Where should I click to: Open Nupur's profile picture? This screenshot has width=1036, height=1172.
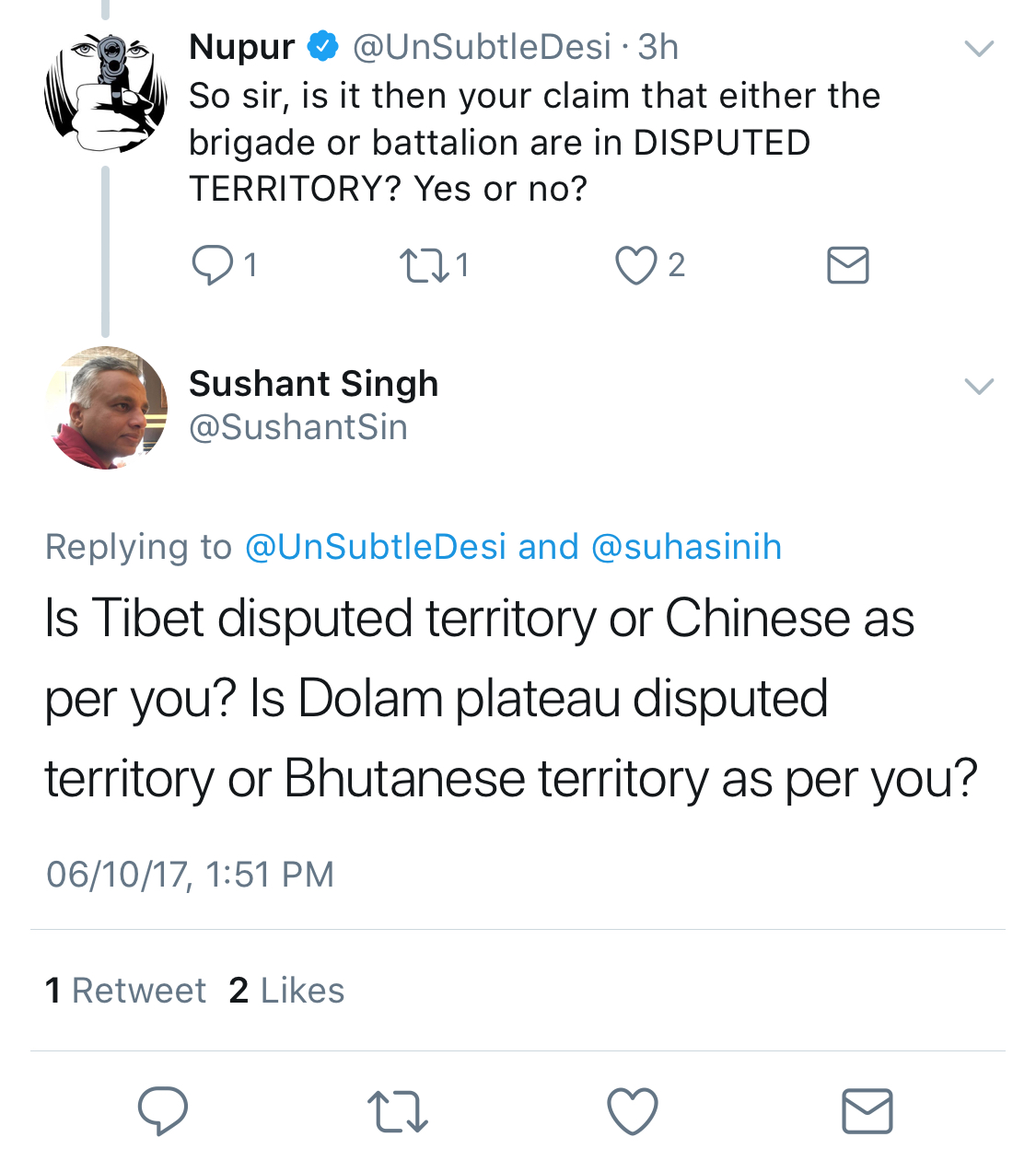click(106, 92)
